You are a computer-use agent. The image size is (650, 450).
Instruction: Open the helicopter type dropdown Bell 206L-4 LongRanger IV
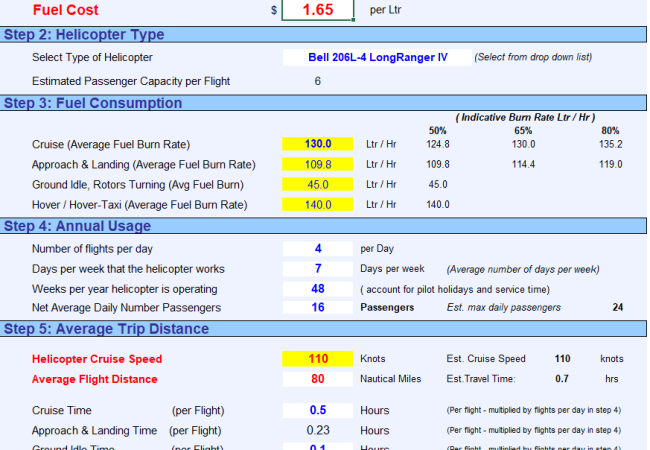(377, 57)
